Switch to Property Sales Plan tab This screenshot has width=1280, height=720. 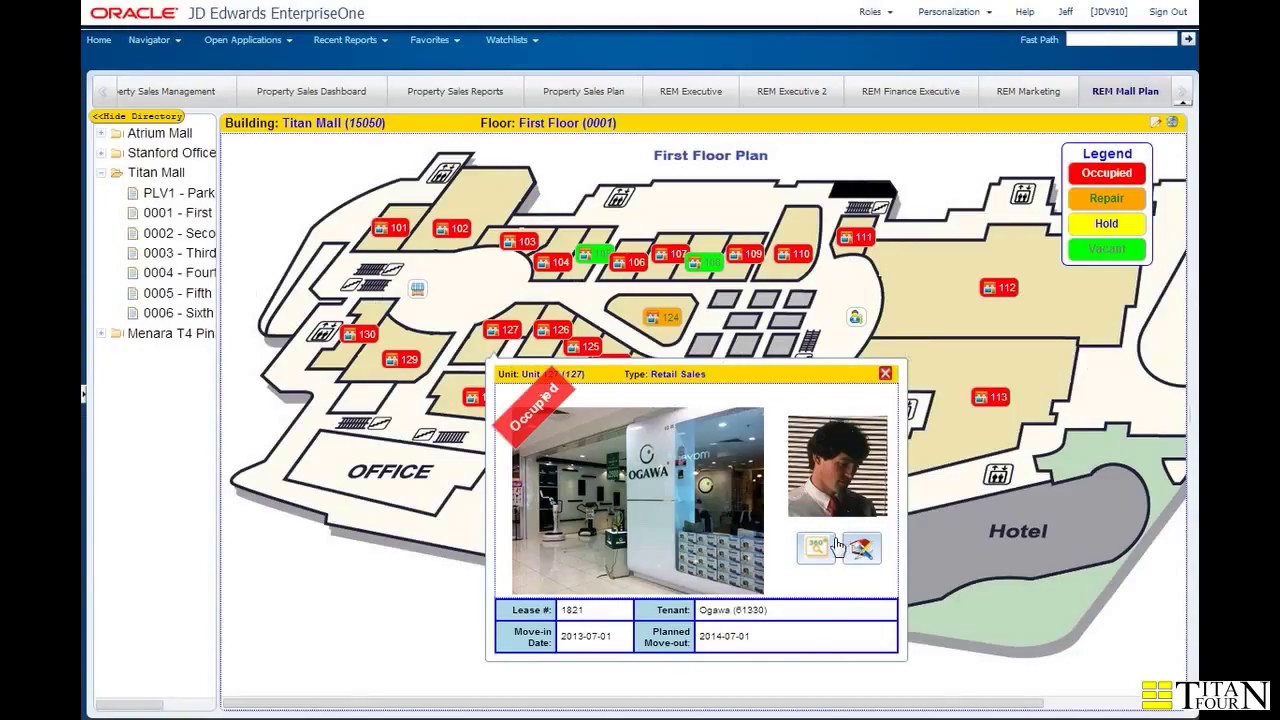coord(584,91)
